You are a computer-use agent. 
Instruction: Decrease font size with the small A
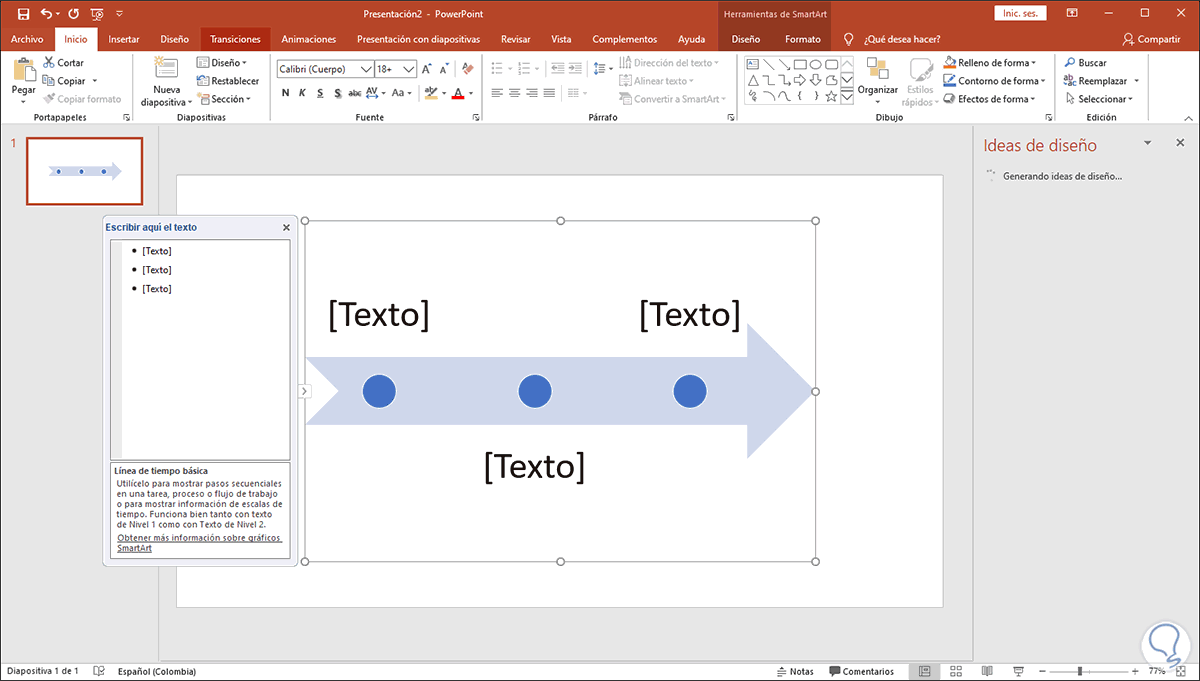coord(445,69)
